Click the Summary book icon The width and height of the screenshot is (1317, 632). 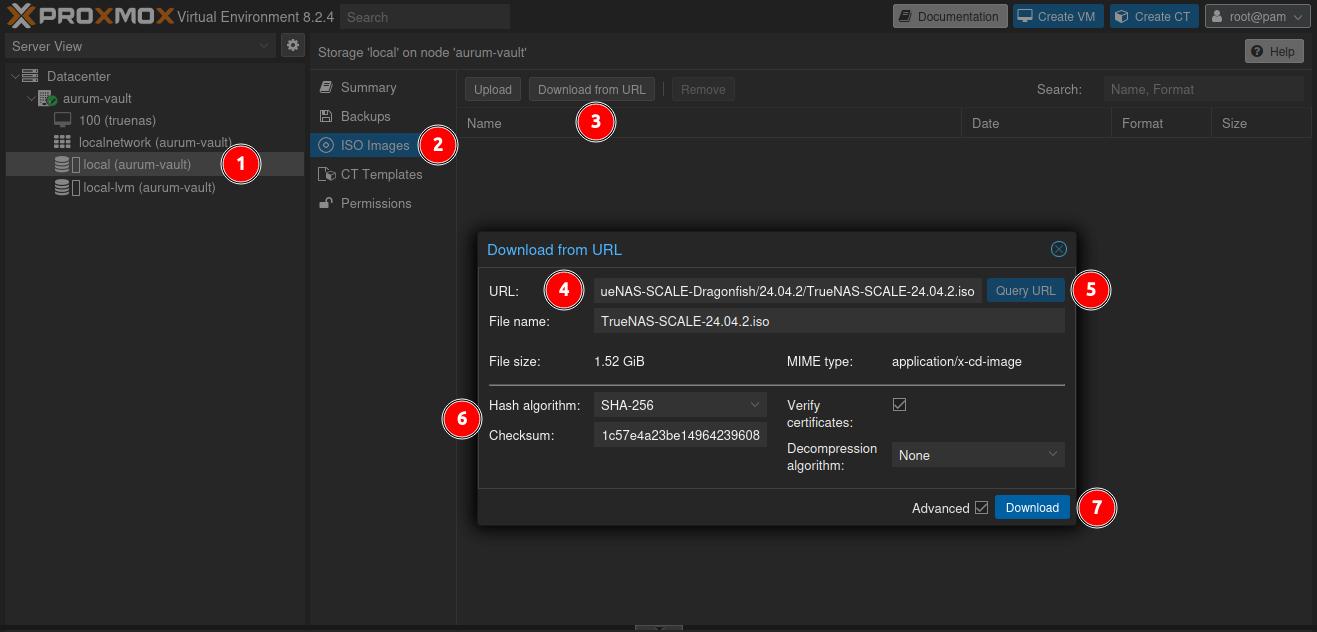click(x=326, y=87)
